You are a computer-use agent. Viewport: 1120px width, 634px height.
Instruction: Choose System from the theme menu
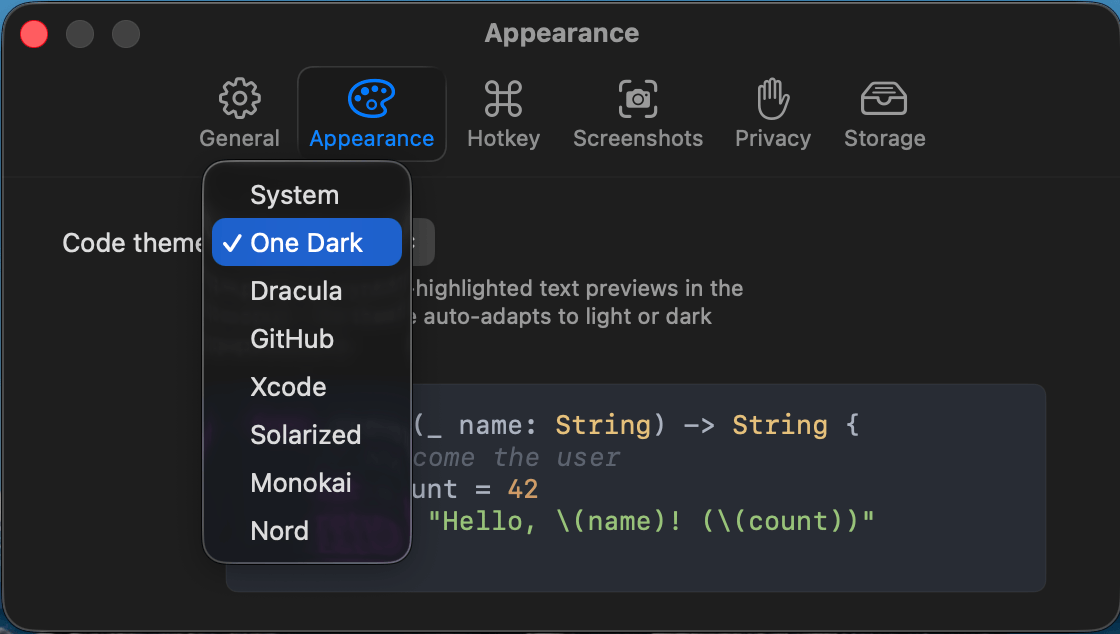(x=307, y=195)
